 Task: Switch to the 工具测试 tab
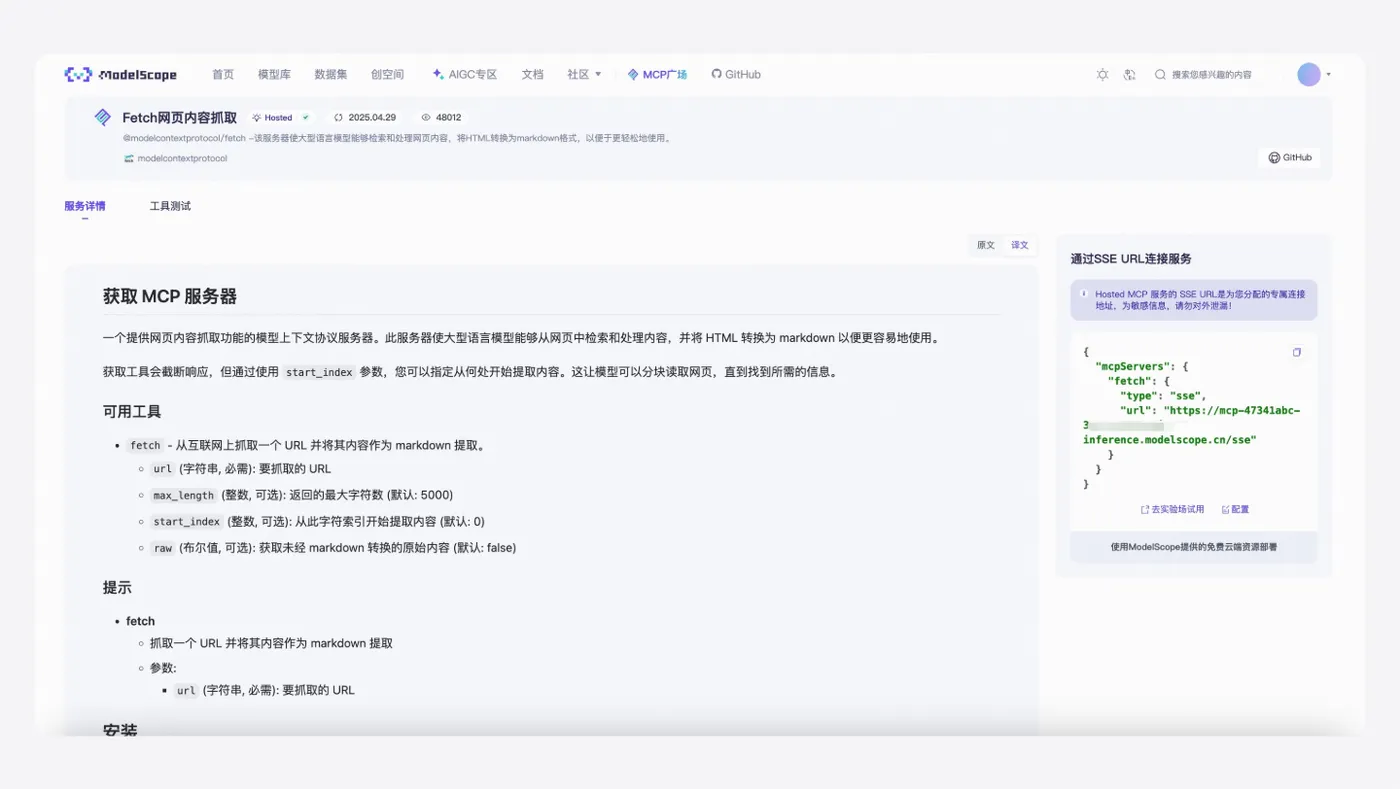coord(170,206)
